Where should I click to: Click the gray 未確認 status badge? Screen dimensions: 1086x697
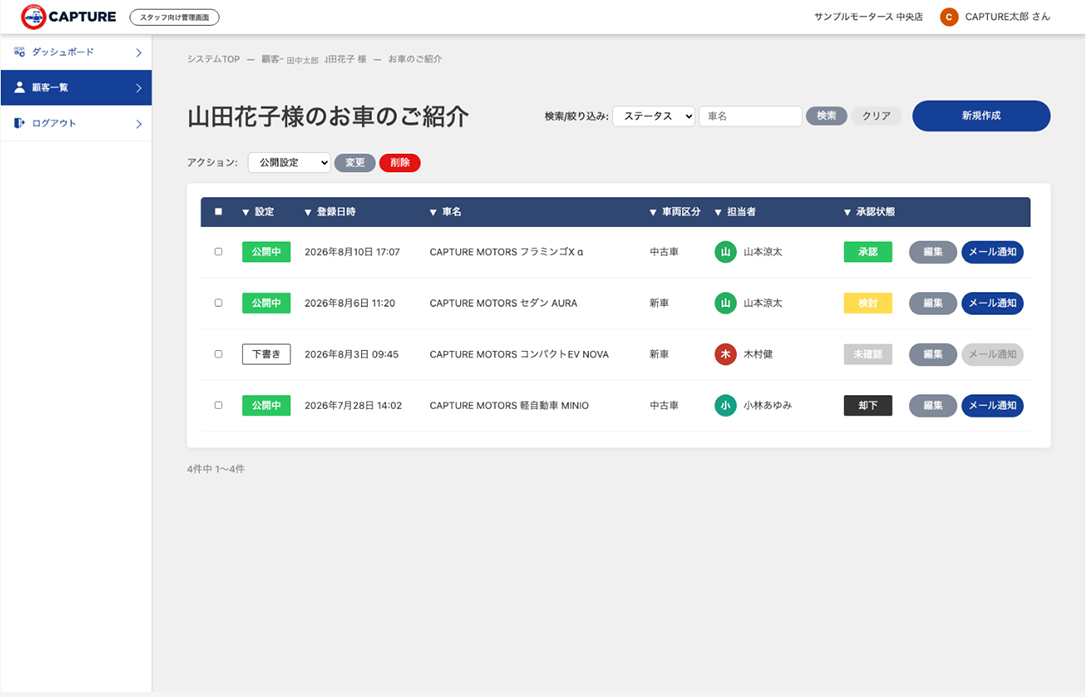point(868,354)
